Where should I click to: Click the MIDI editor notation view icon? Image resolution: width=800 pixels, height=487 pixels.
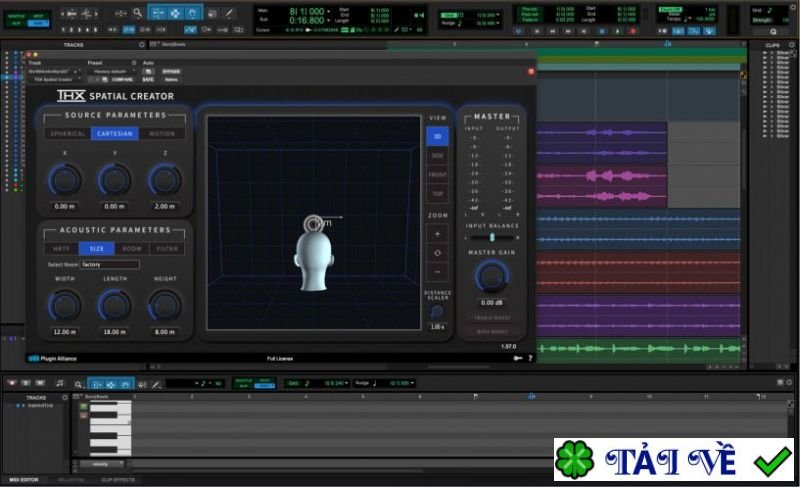60,383
